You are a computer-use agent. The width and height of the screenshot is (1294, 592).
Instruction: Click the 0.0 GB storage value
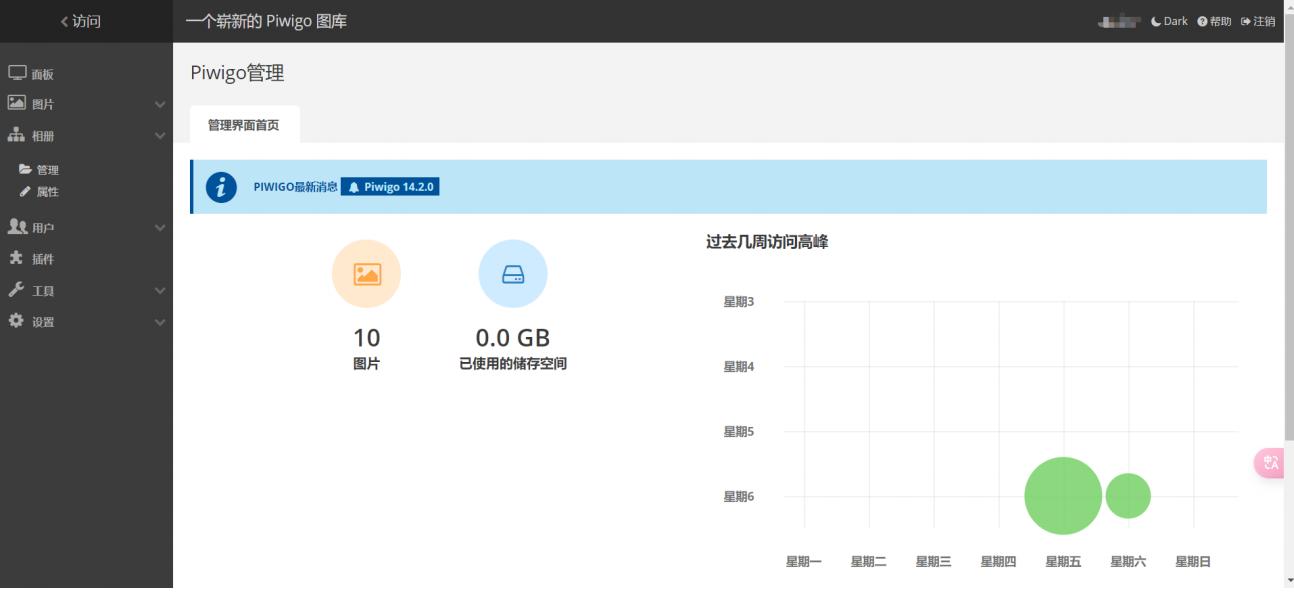pyautogui.click(x=513, y=338)
